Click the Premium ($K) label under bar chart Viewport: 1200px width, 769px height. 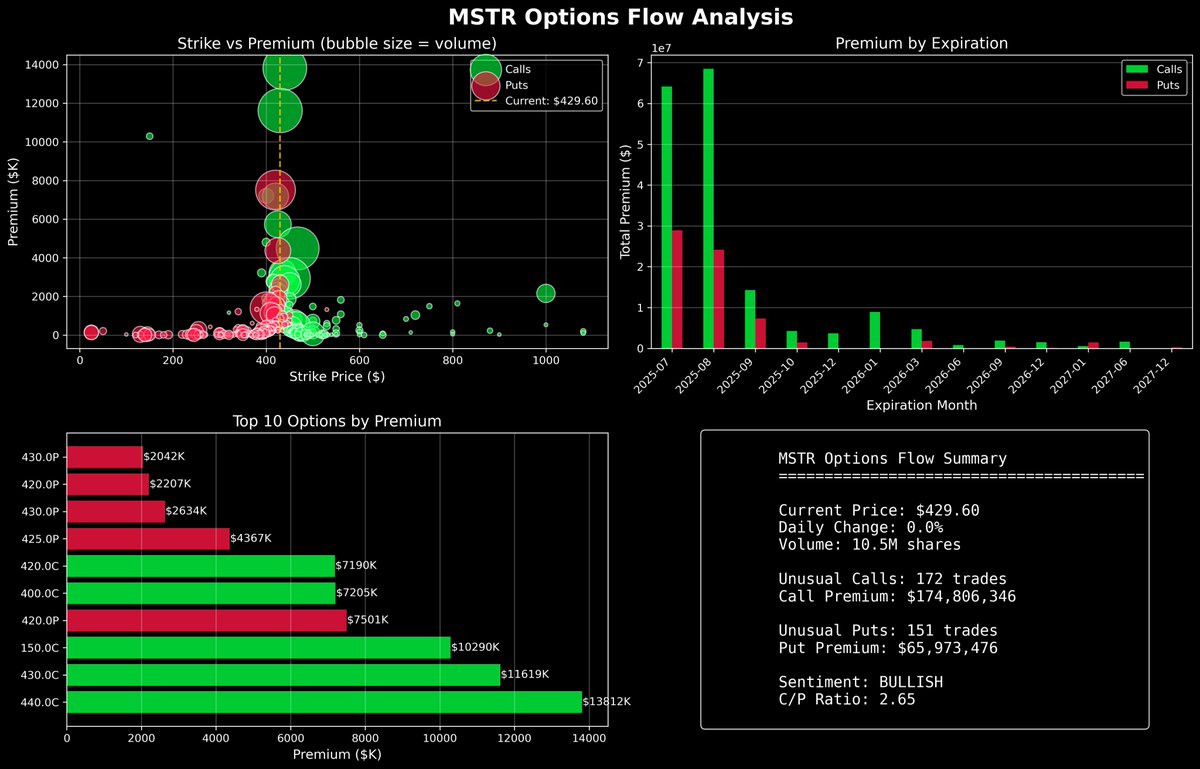337,753
